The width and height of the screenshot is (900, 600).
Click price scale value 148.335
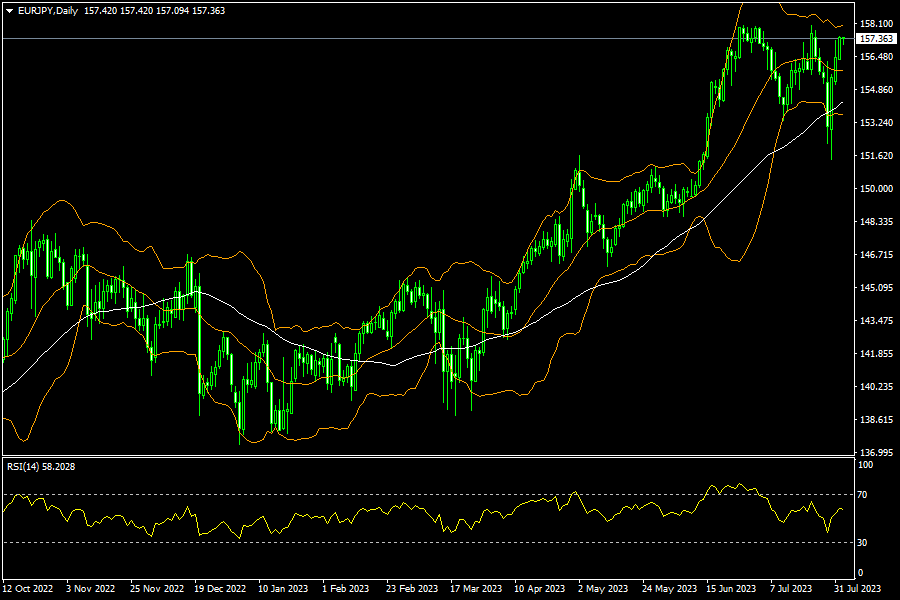[876, 222]
